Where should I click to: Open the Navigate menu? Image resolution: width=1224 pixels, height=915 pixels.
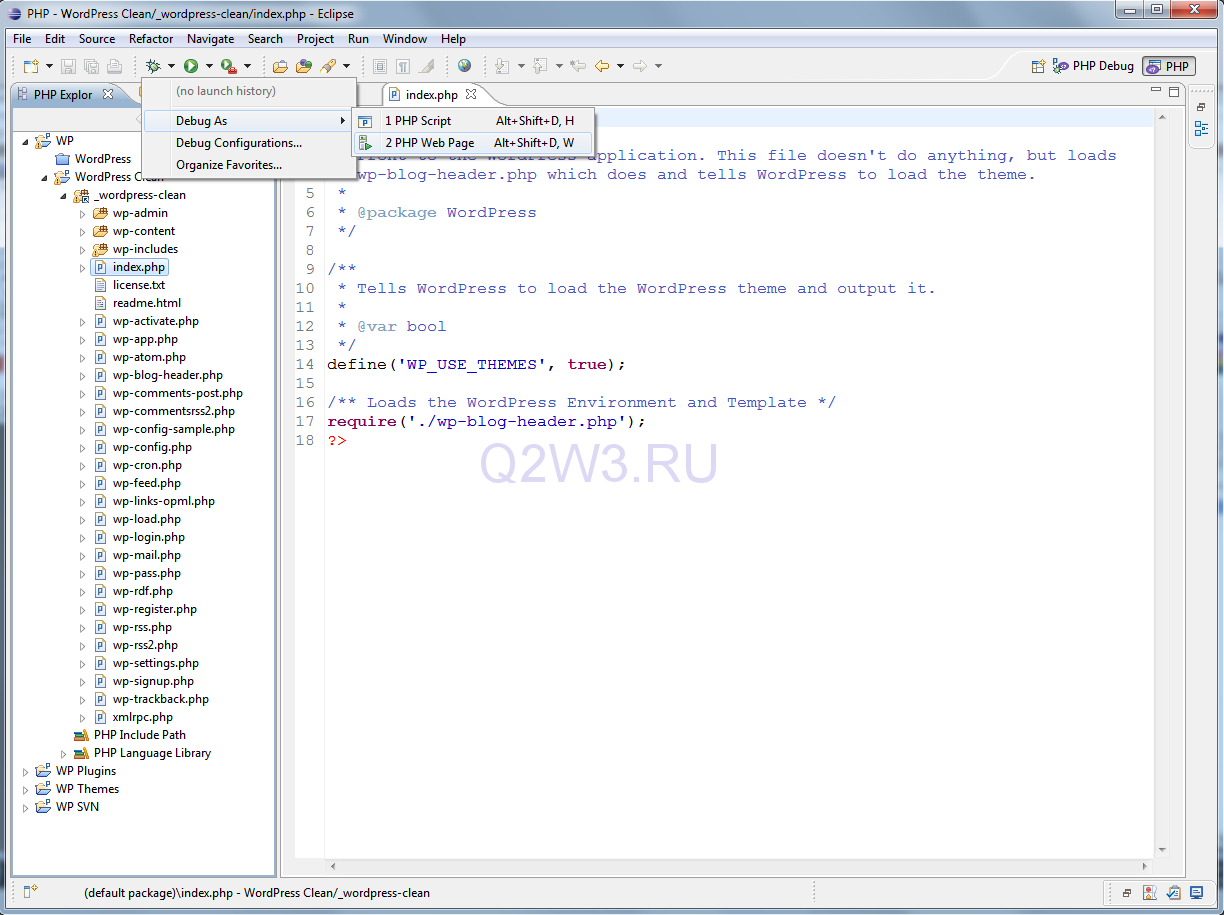click(210, 39)
